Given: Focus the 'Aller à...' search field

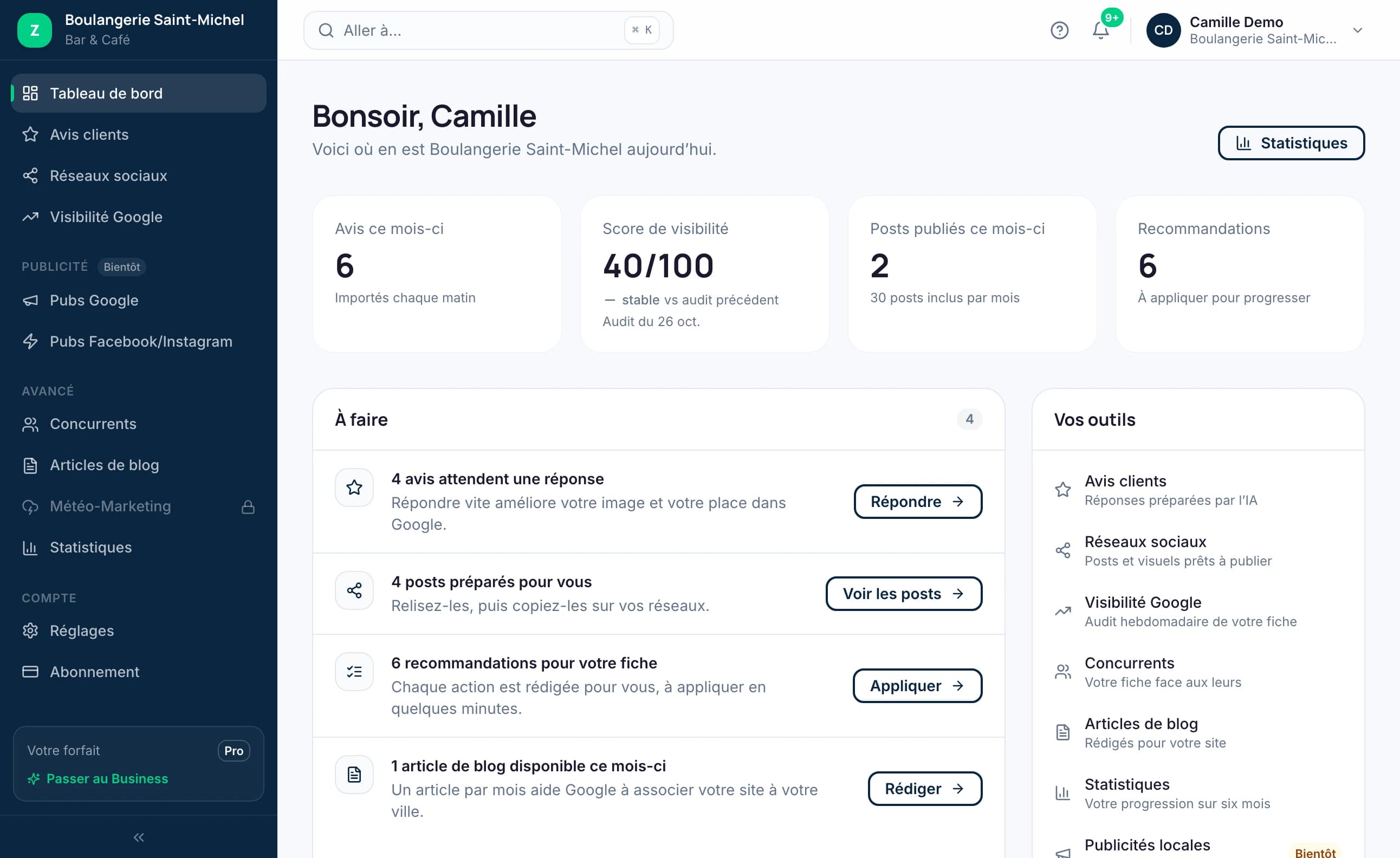Looking at the screenshot, I should 488,30.
